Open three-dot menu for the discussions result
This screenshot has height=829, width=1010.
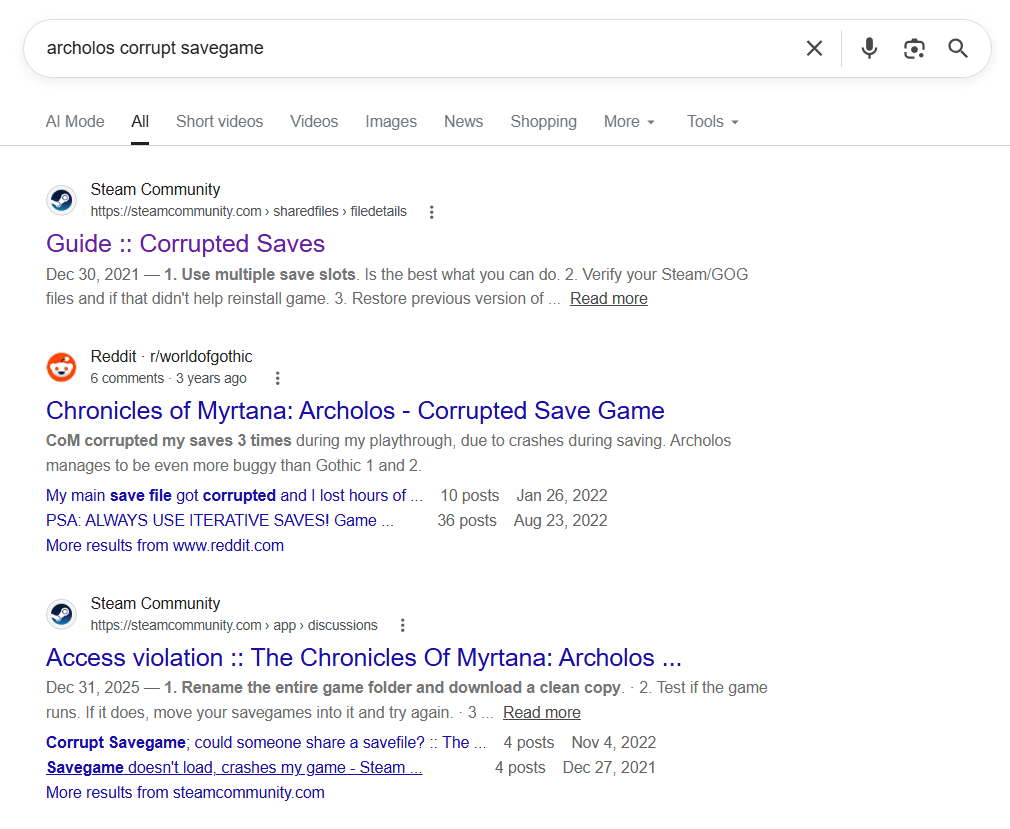(403, 625)
